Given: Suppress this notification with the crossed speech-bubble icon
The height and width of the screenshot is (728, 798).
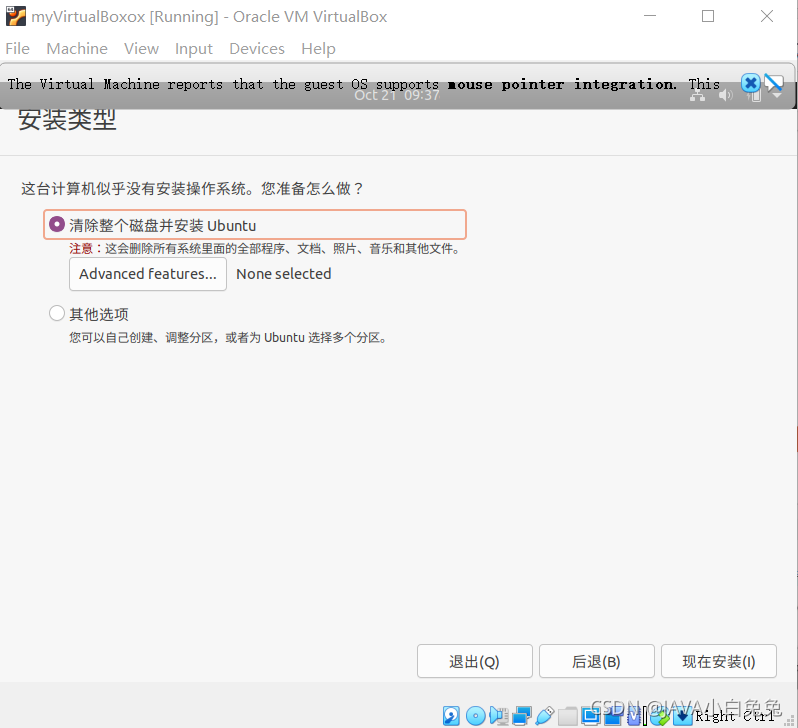Looking at the screenshot, I should [773, 83].
